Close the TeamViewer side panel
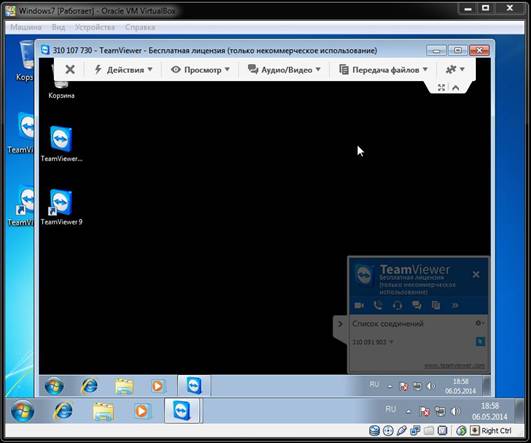 [476, 274]
